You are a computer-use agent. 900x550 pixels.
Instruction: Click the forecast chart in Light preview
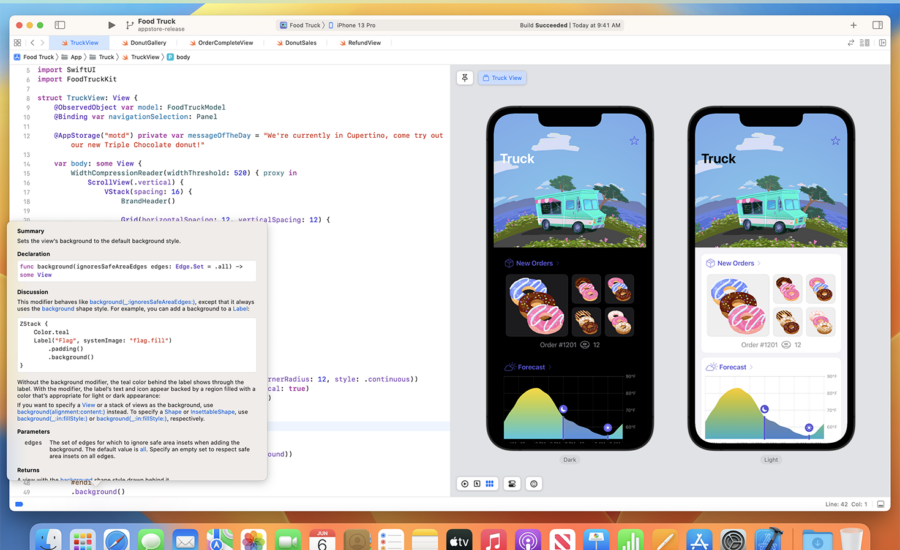click(x=771, y=407)
